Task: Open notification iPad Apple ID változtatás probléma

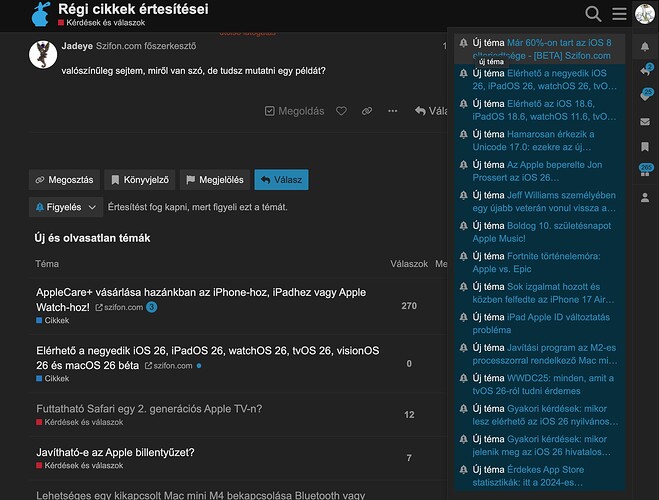Action: (x=540, y=323)
